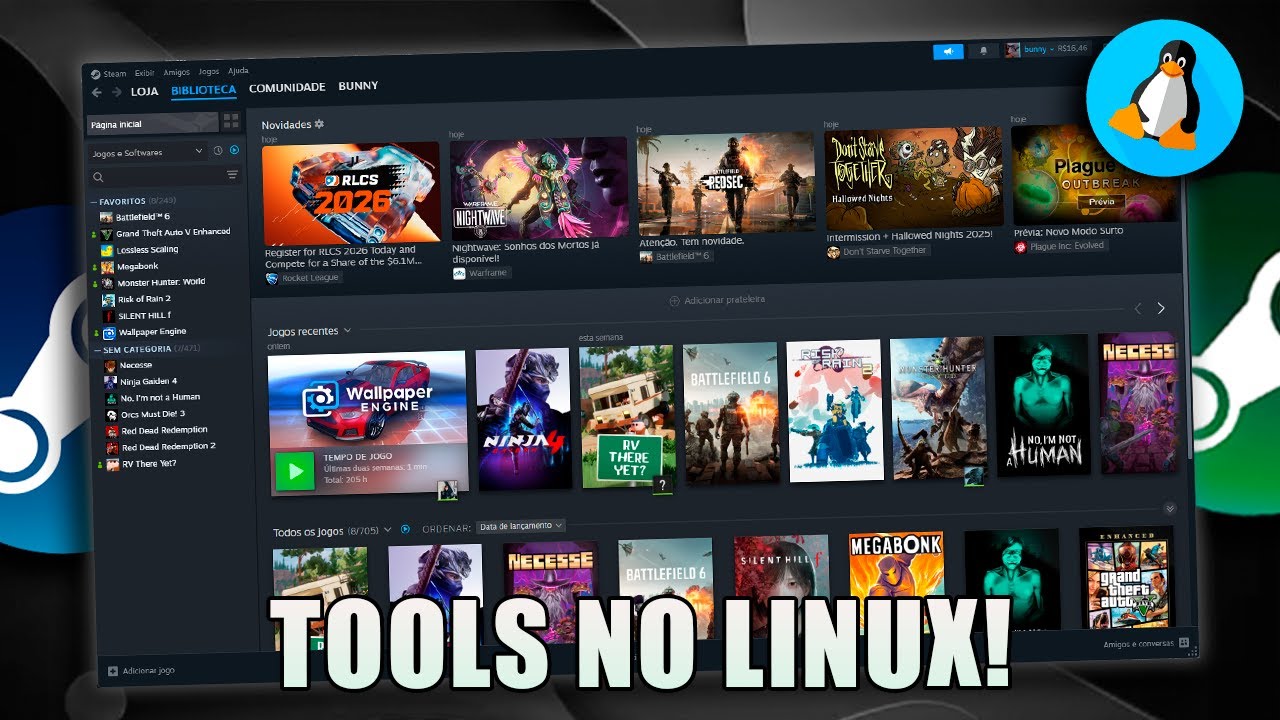This screenshot has width=1280, height=720.
Task: Open the Amigos menu
Action: coord(176,72)
